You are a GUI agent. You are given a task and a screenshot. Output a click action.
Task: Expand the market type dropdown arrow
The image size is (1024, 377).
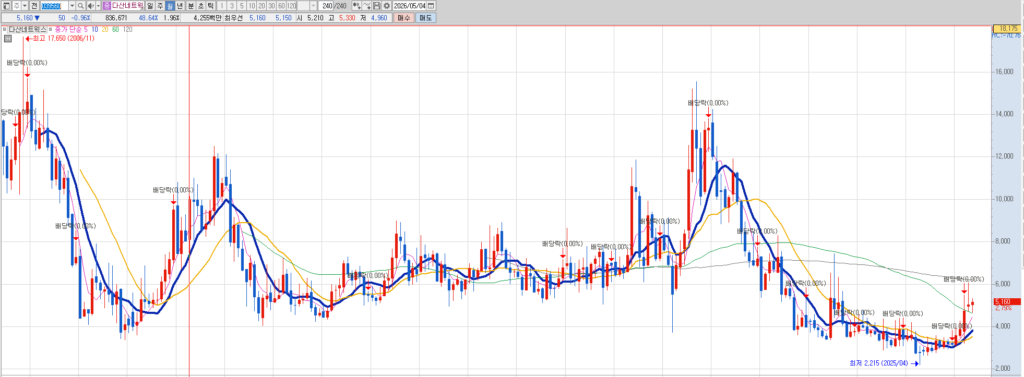(25, 6)
